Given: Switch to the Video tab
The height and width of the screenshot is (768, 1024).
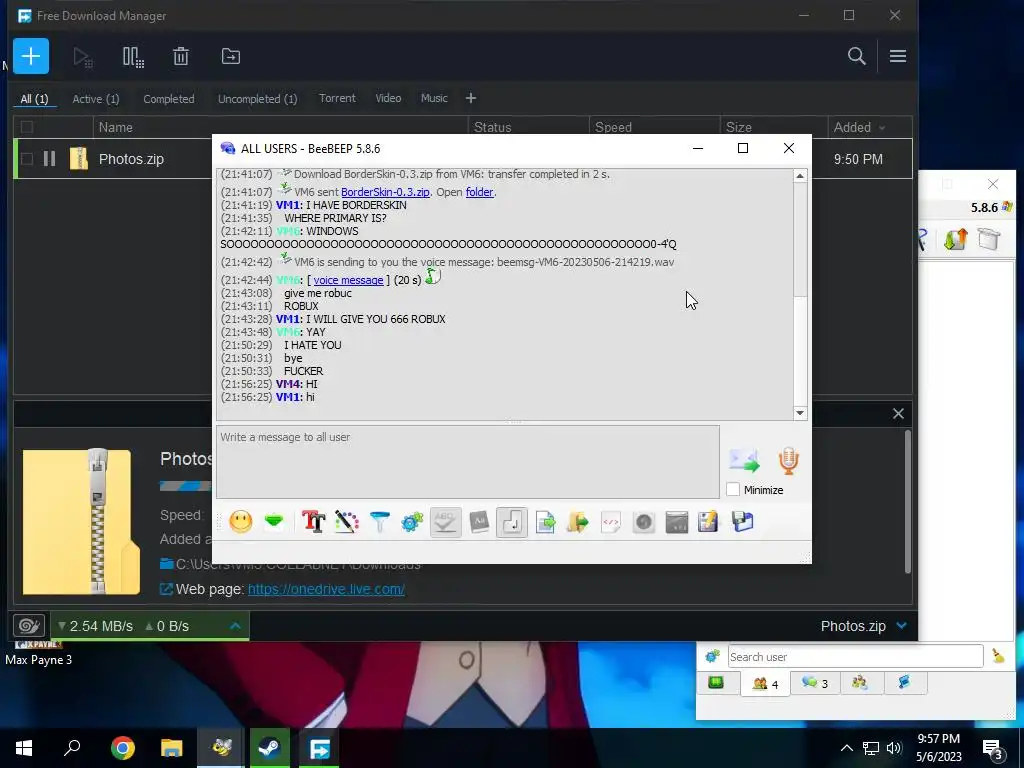Looking at the screenshot, I should pyautogui.click(x=388, y=98).
